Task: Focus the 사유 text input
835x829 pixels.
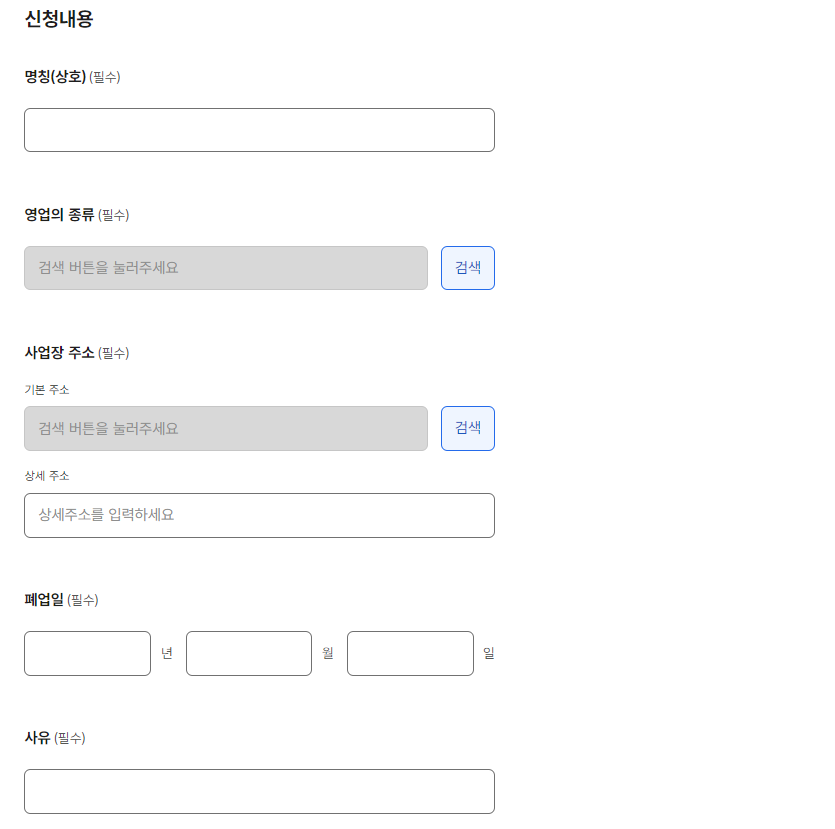Action: (259, 791)
